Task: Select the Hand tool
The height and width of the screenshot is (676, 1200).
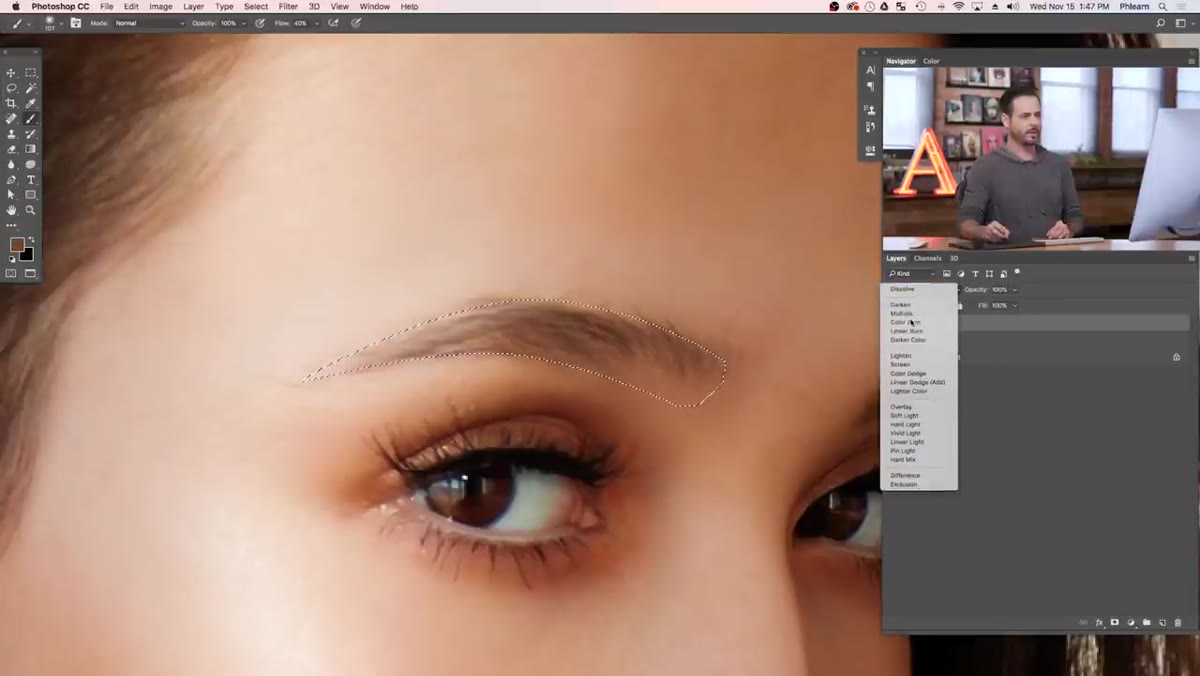Action: (12, 210)
